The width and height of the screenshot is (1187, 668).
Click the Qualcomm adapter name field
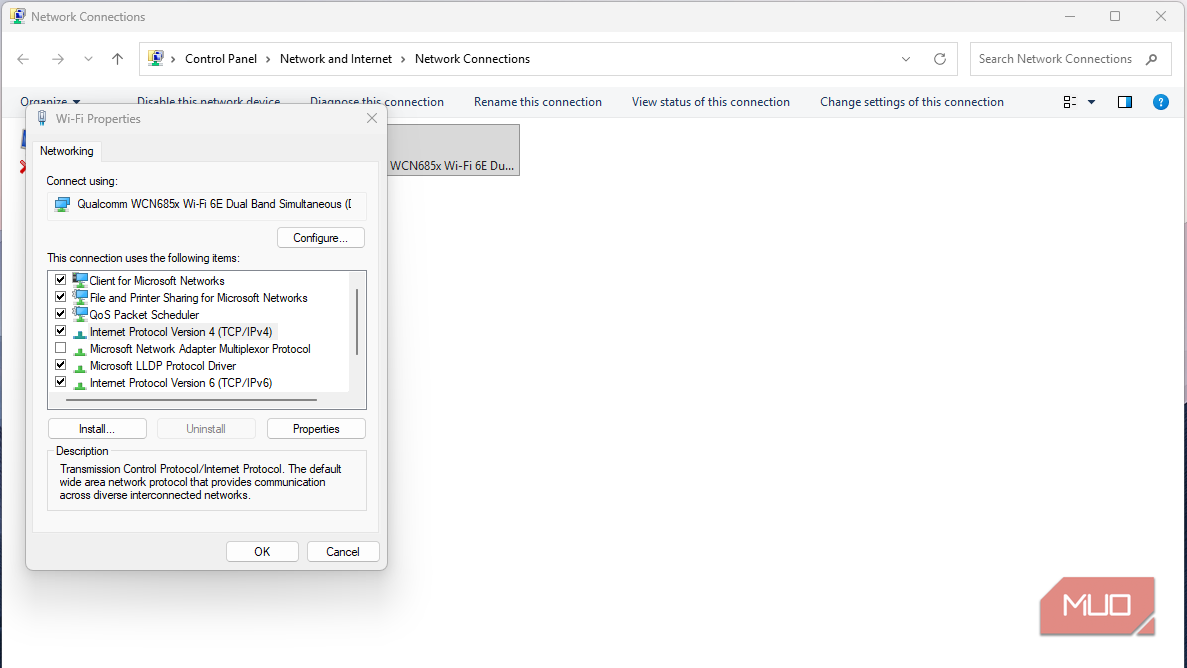207,204
